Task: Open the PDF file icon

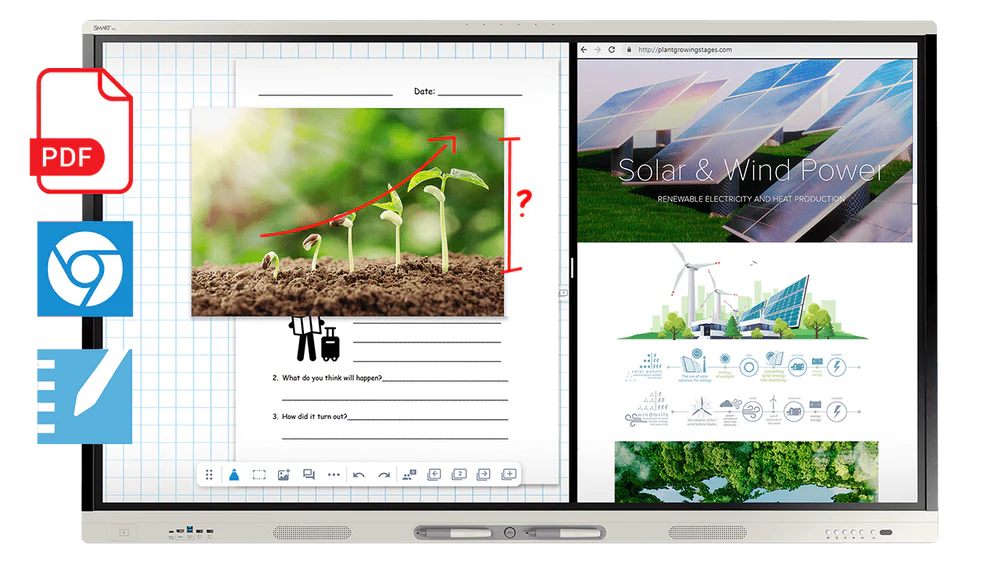Action: (83, 129)
